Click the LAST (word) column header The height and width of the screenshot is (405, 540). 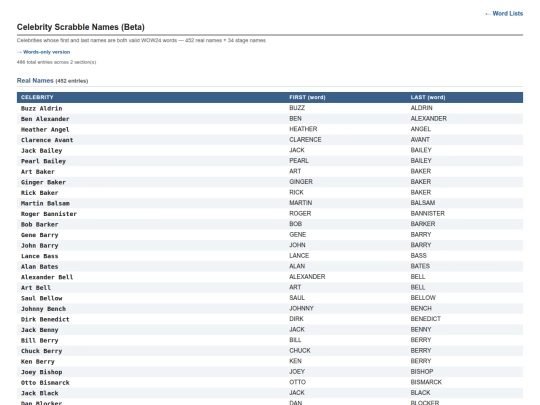[428, 97]
